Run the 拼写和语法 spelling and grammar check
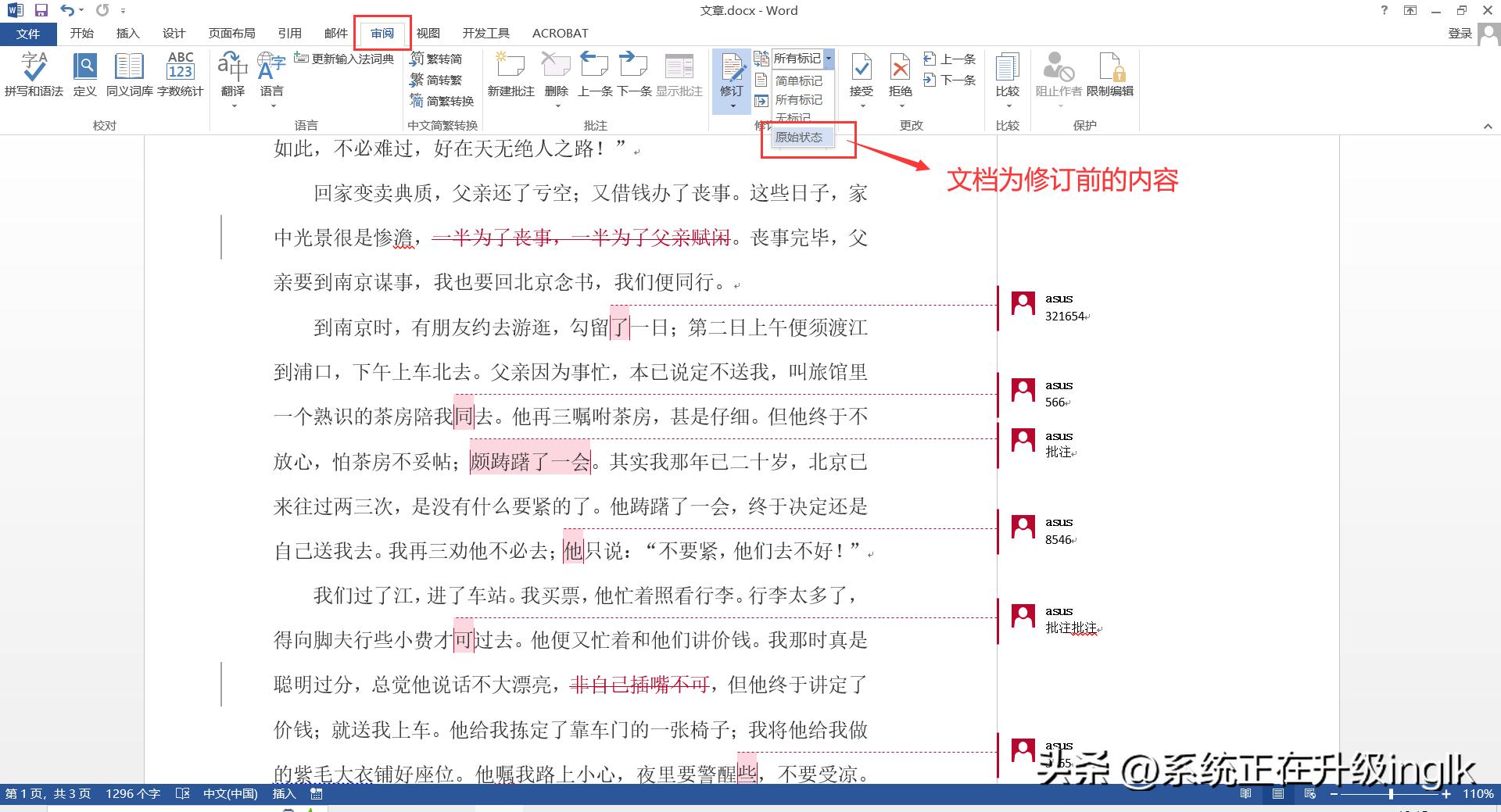 click(34, 75)
